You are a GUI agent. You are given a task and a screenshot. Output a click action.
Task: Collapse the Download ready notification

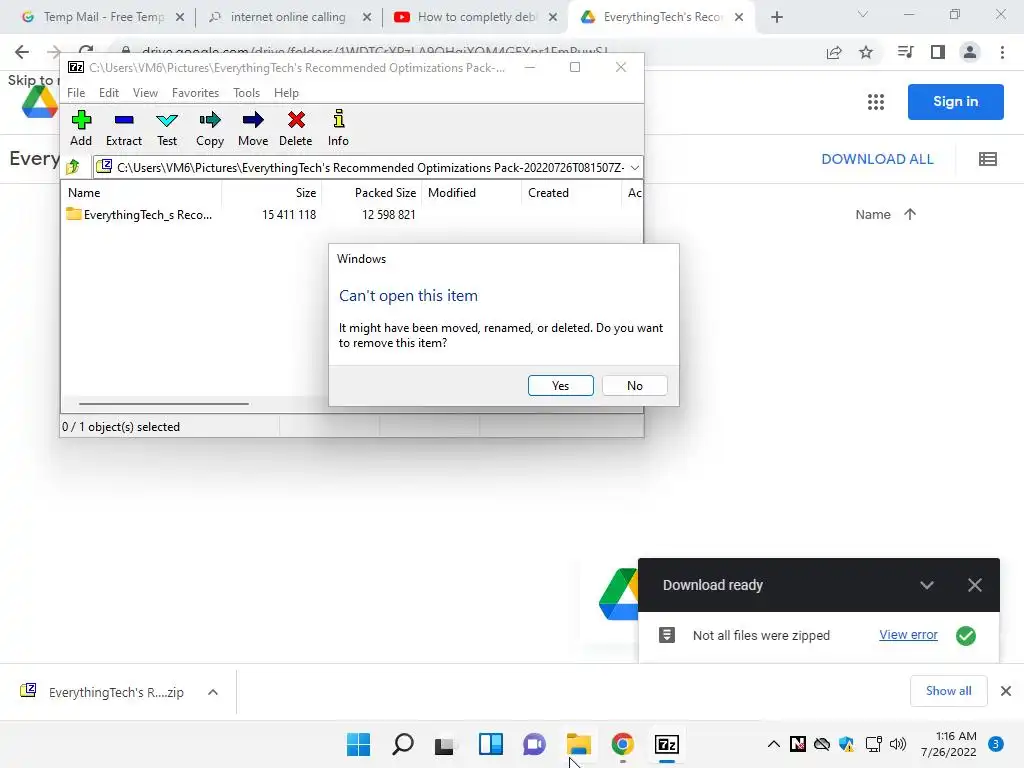(x=927, y=585)
